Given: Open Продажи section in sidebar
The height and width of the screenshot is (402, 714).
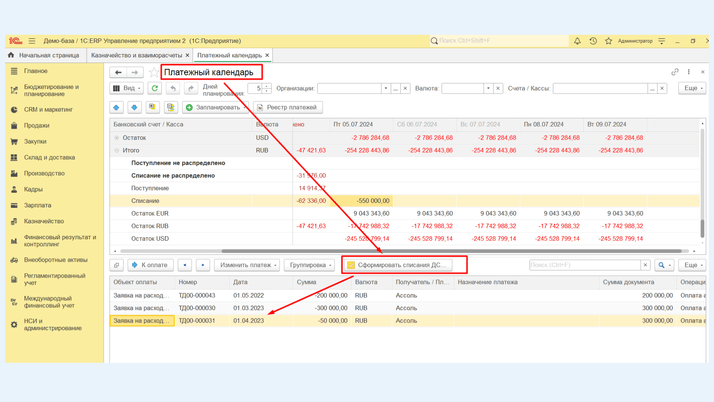Looking at the screenshot, I should coord(37,125).
